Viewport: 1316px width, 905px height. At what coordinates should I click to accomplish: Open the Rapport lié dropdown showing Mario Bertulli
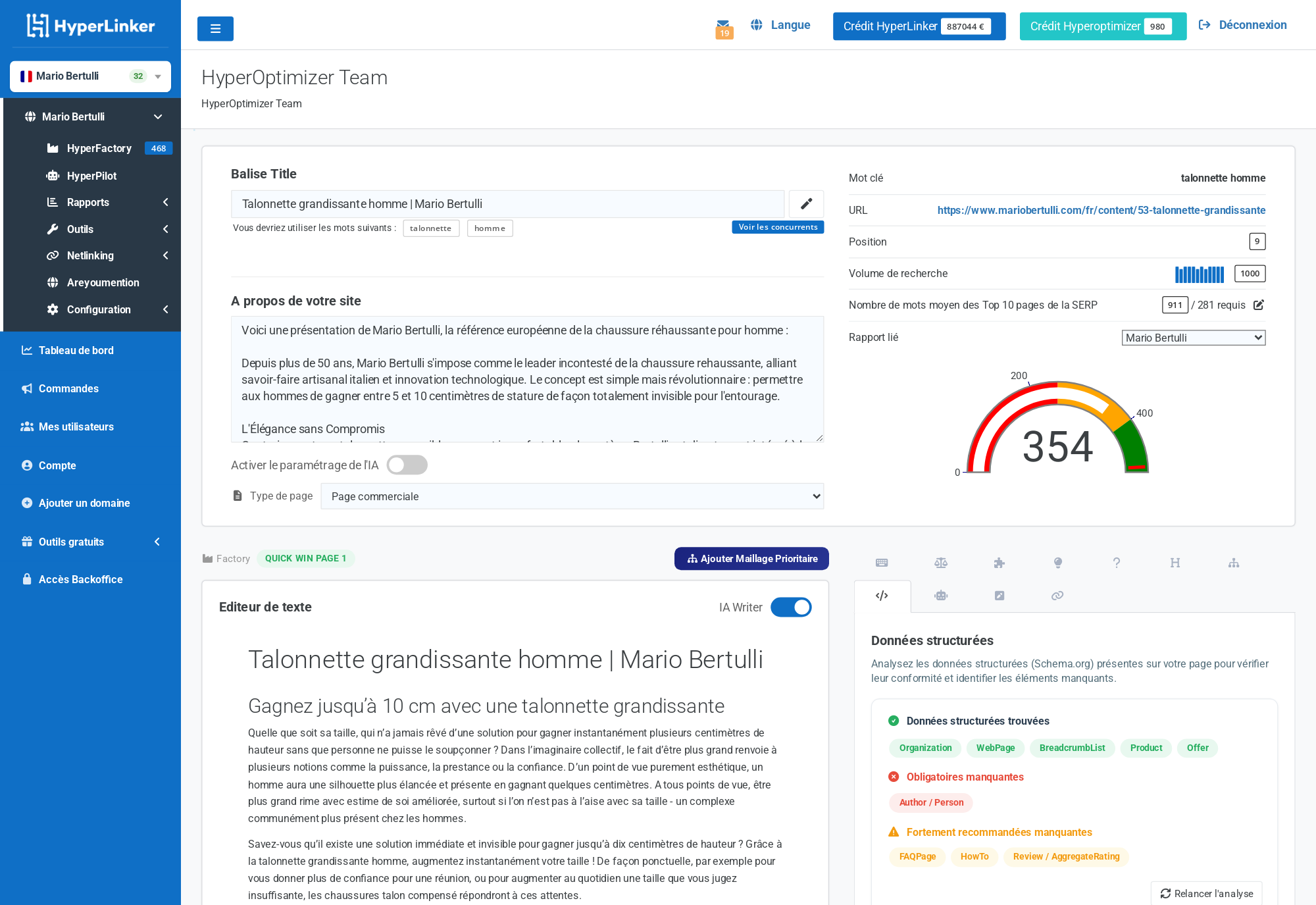point(1193,337)
